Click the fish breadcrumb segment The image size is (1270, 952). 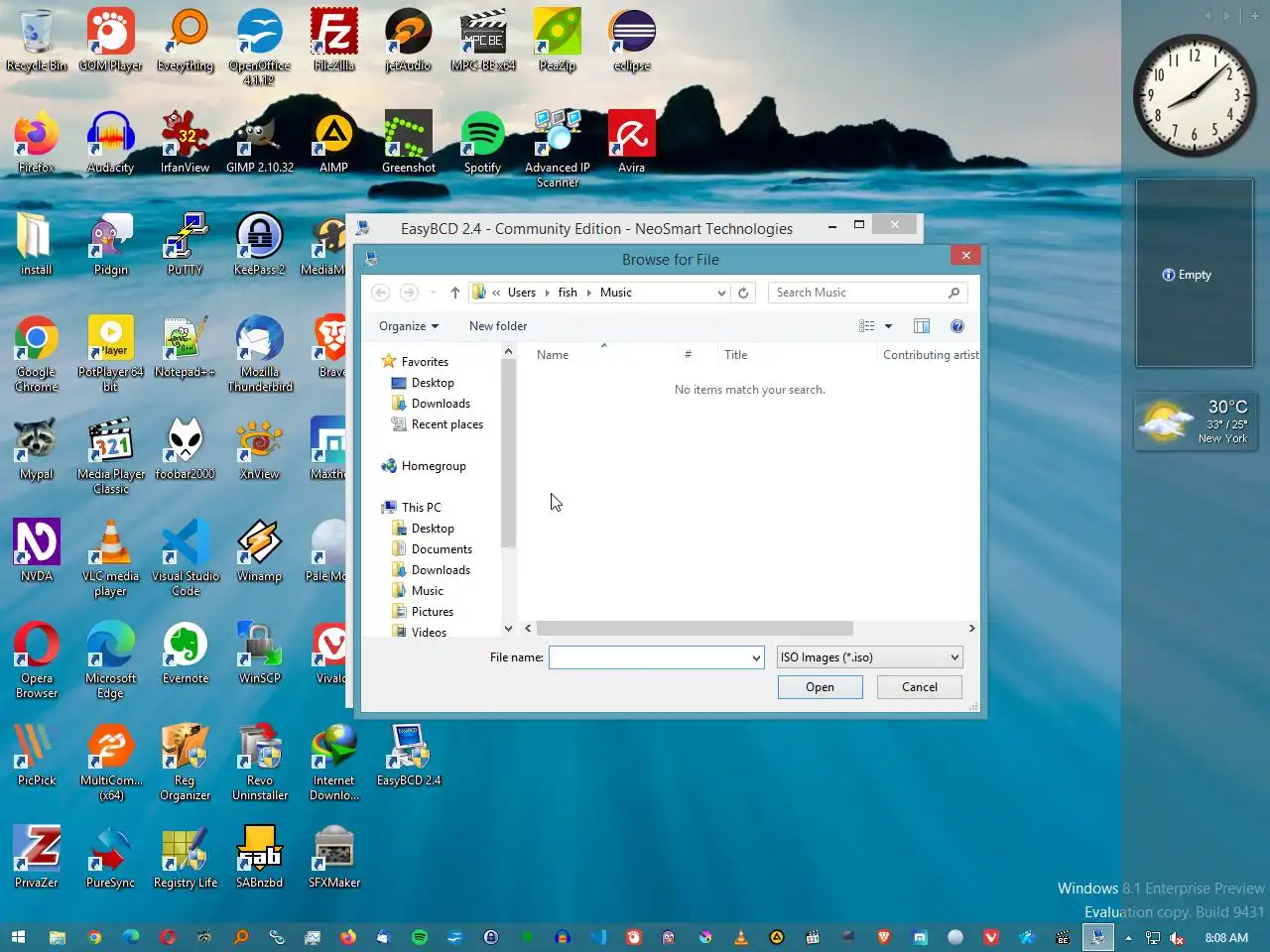click(x=568, y=293)
